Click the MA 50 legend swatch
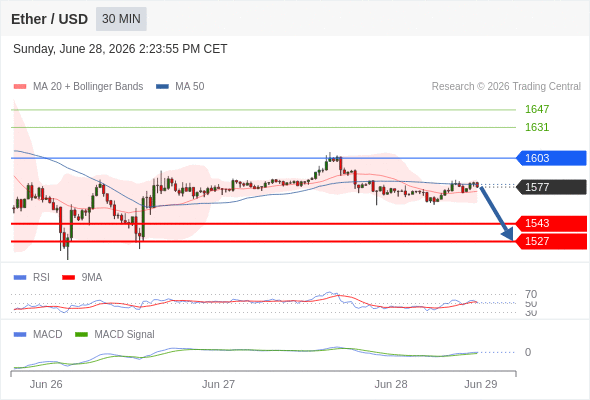Screen dimensions: 590x400 (162, 87)
